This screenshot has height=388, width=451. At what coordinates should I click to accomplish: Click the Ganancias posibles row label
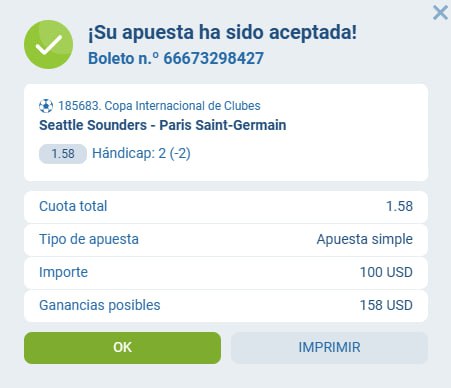[x=100, y=305]
